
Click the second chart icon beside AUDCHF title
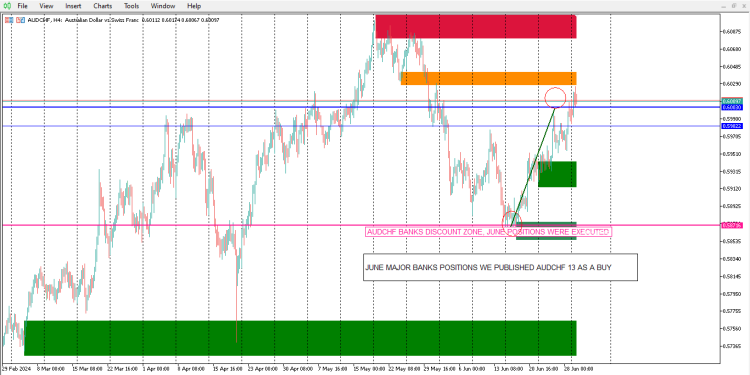[x=20, y=20]
